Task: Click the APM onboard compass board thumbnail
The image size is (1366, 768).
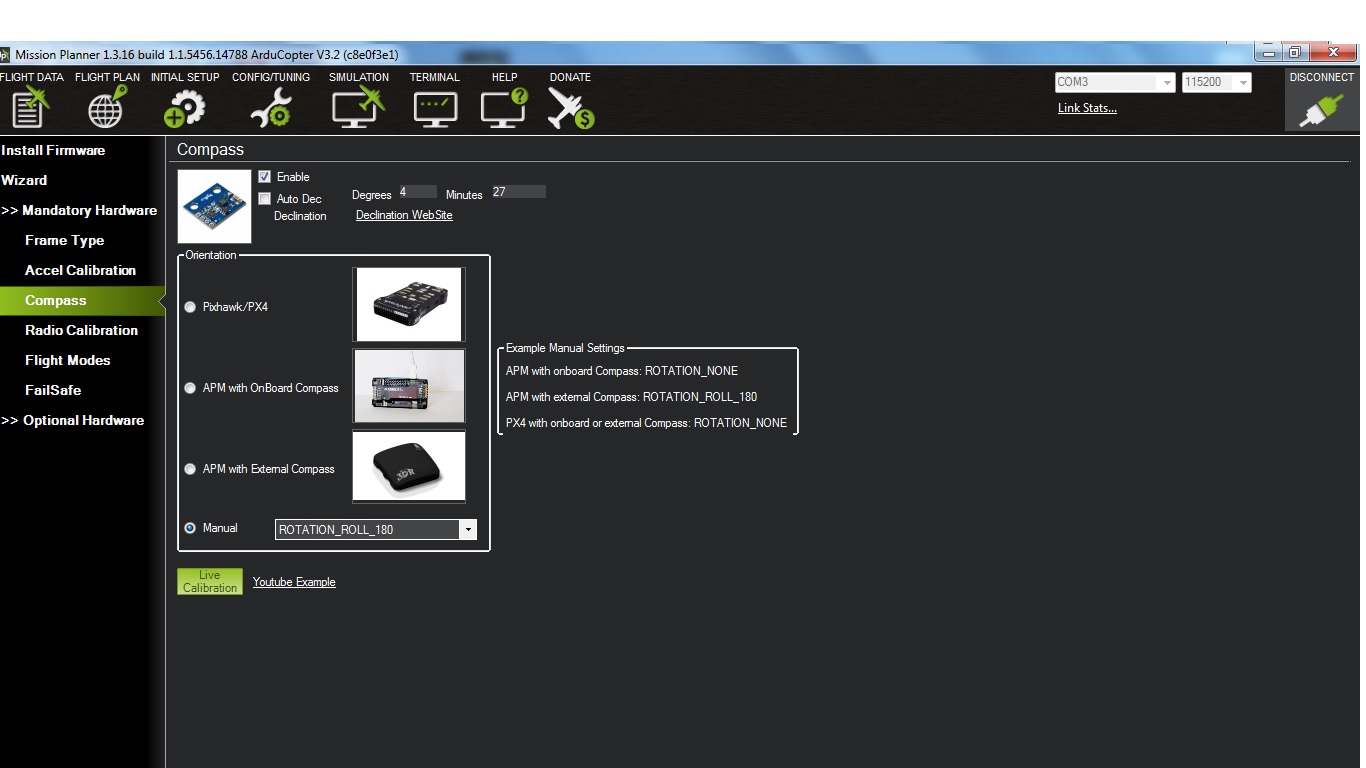Action: (408, 385)
